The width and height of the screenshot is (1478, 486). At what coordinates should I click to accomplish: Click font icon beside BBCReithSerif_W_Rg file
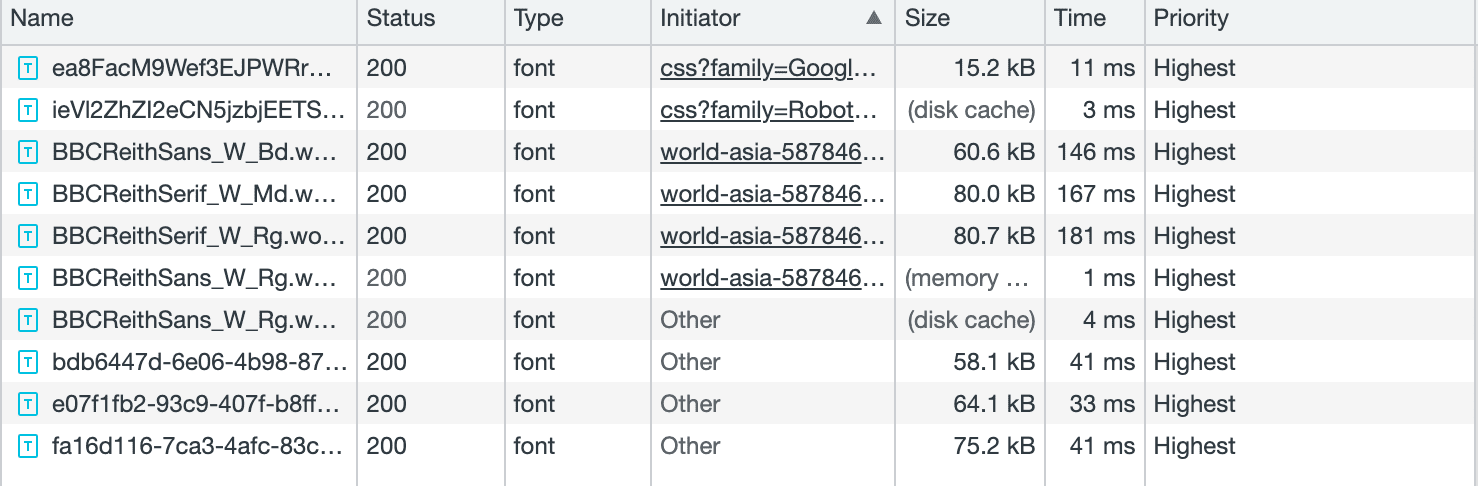point(30,237)
